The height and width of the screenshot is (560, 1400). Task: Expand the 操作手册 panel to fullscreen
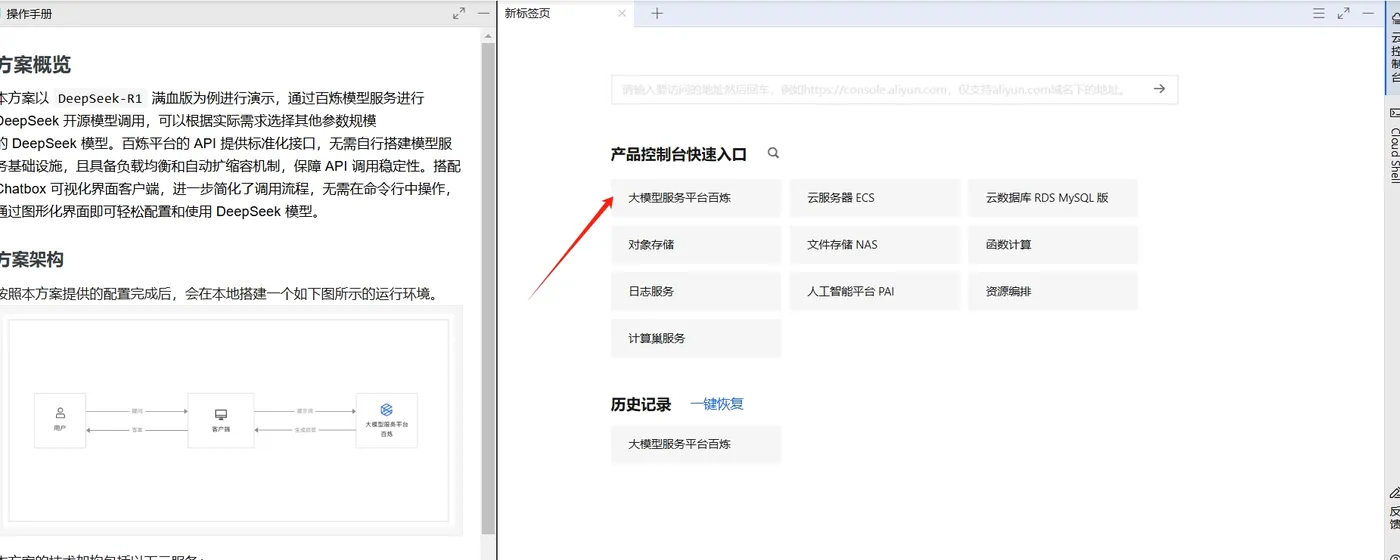tap(459, 13)
